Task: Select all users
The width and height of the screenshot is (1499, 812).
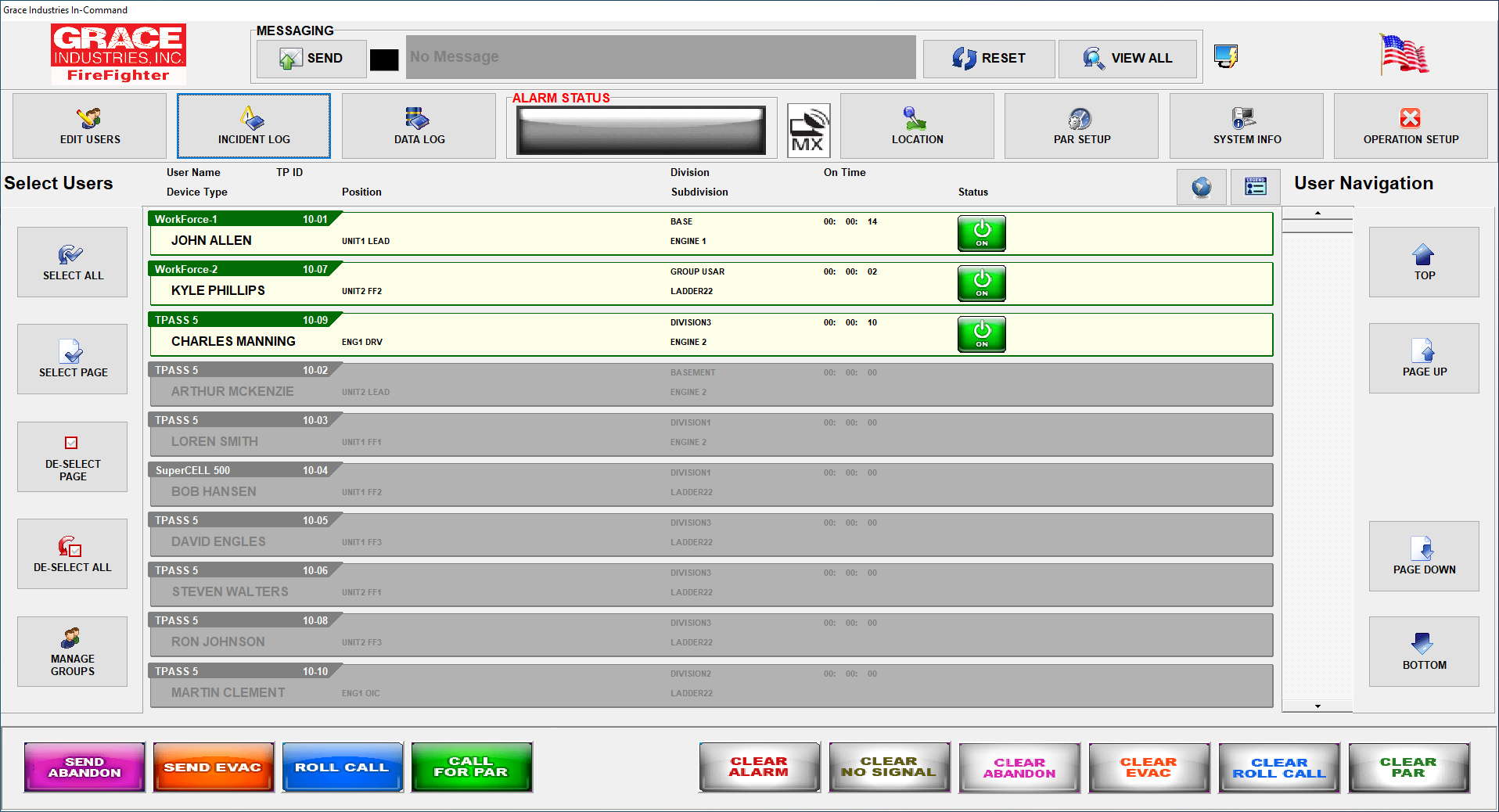Action: tap(72, 262)
